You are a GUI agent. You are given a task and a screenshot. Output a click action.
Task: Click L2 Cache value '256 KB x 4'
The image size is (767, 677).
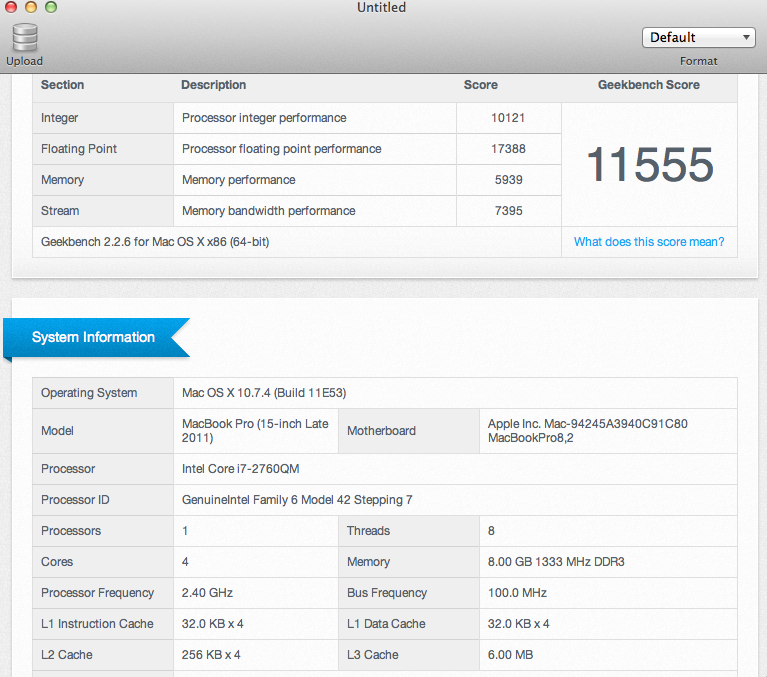[x=211, y=655]
